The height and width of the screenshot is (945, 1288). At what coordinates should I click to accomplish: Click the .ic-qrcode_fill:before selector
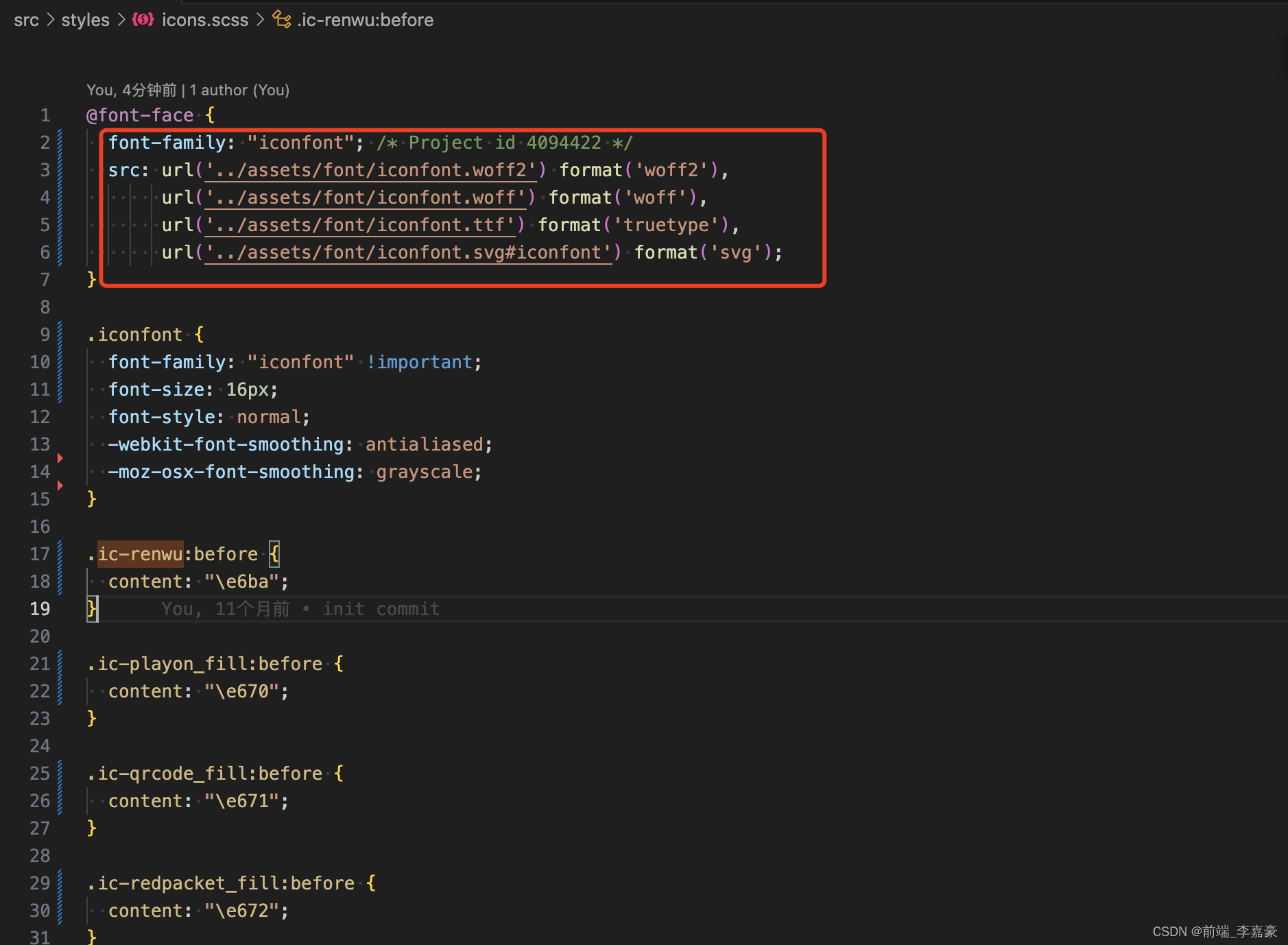[204, 774]
